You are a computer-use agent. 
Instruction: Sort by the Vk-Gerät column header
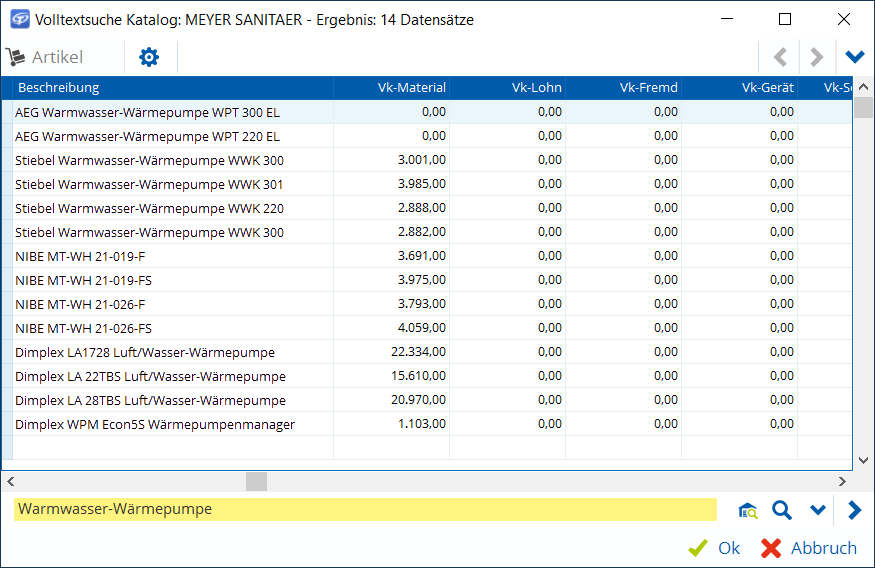740,88
